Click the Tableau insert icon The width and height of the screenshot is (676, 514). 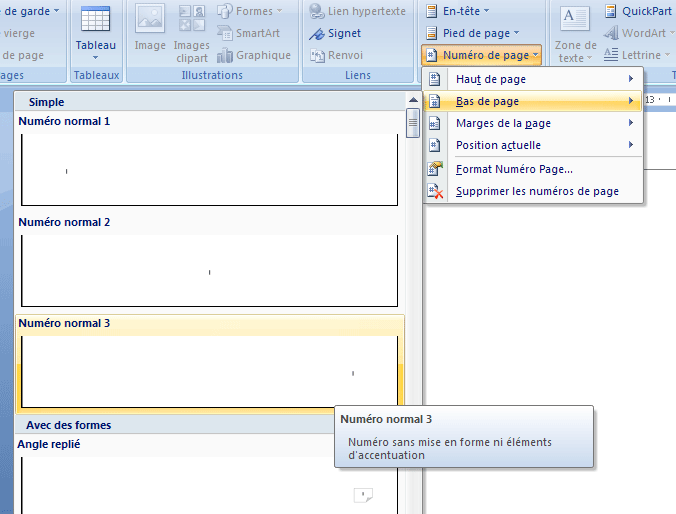[x=95, y=30]
